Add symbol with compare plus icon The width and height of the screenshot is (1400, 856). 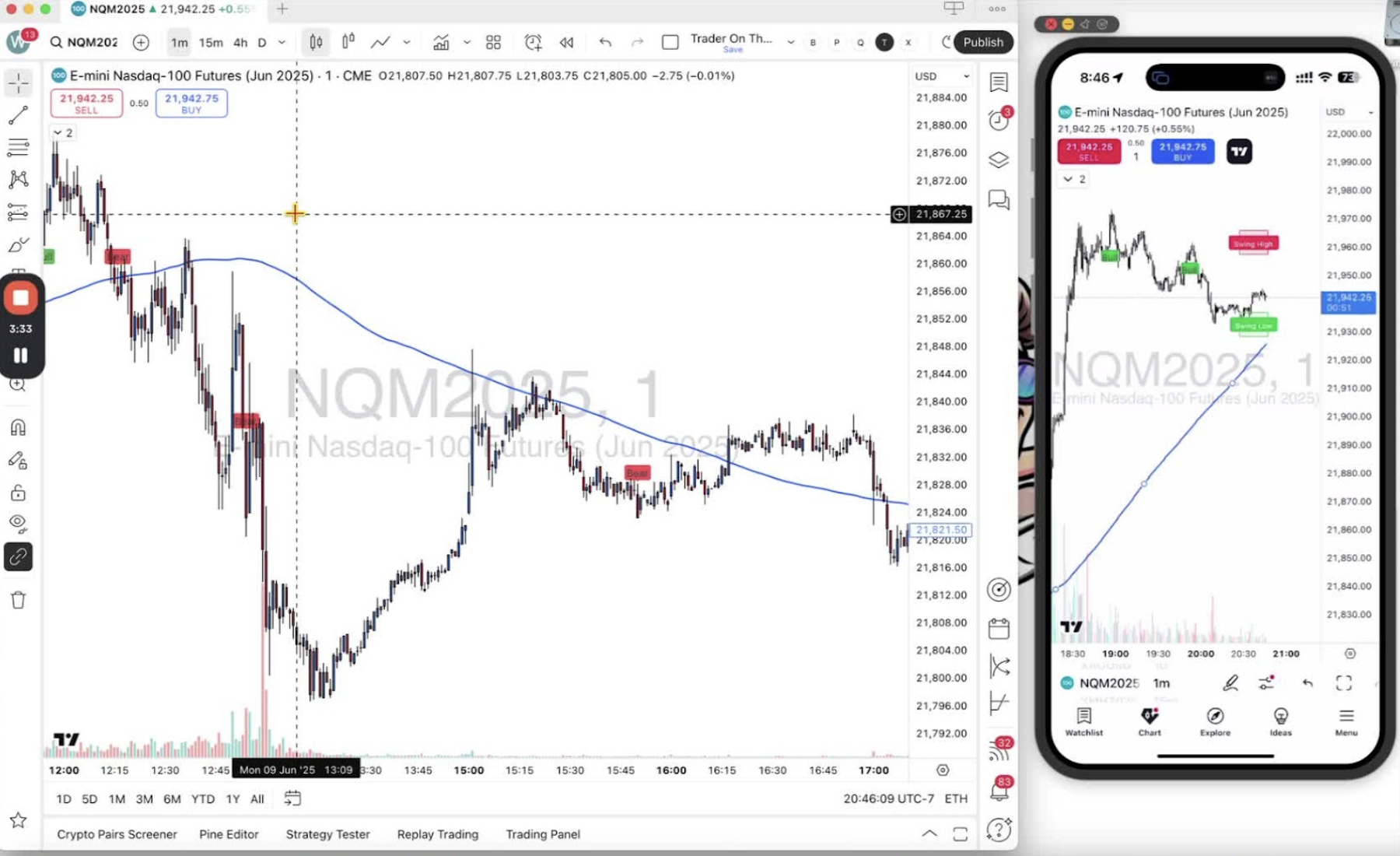[141, 42]
